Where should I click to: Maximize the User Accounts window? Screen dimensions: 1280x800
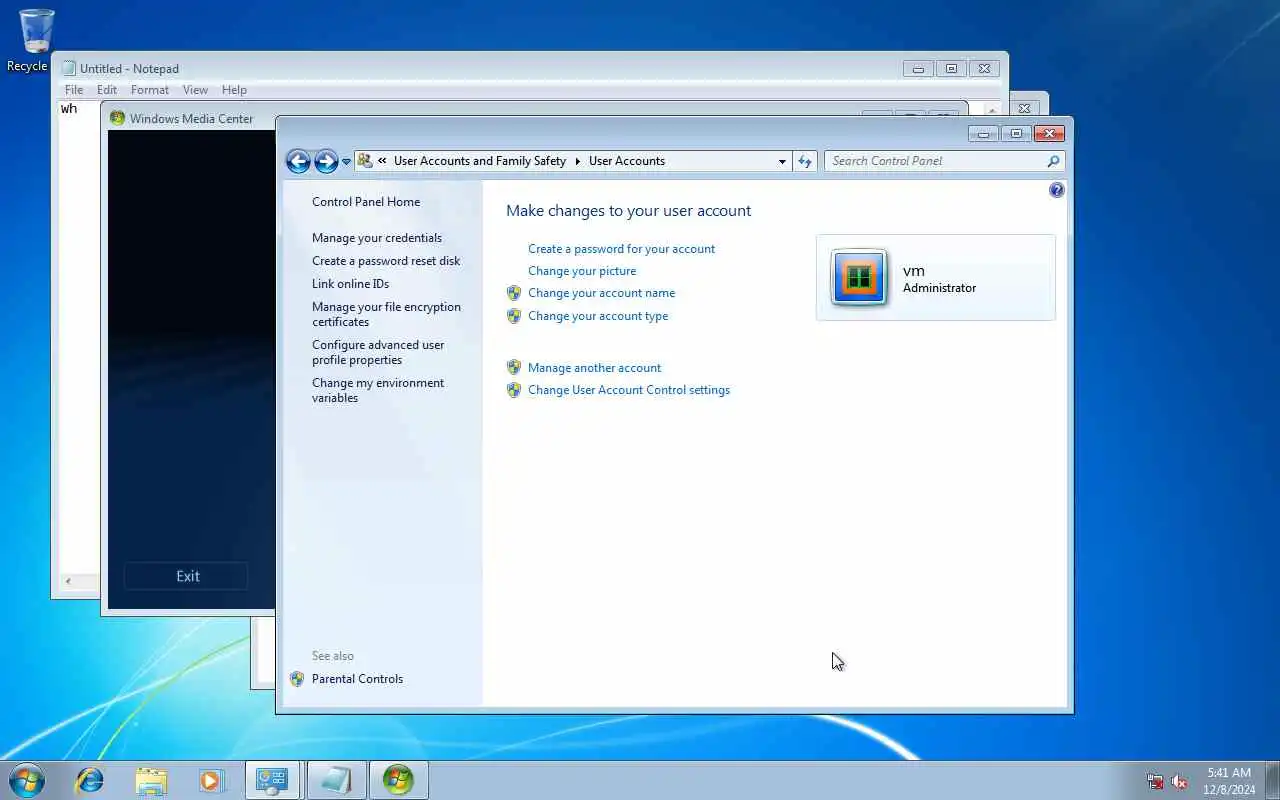1017,133
